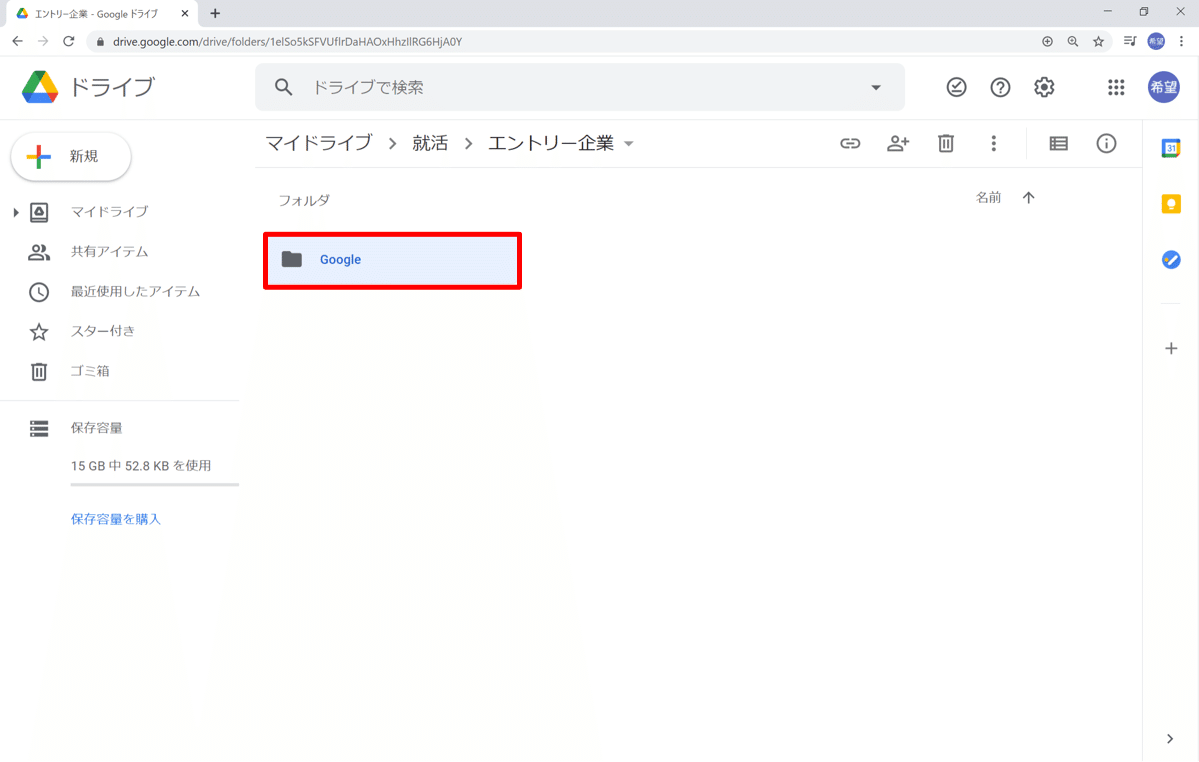
Task: Copy the link for エントリー企業 folder
Action: 850,143
